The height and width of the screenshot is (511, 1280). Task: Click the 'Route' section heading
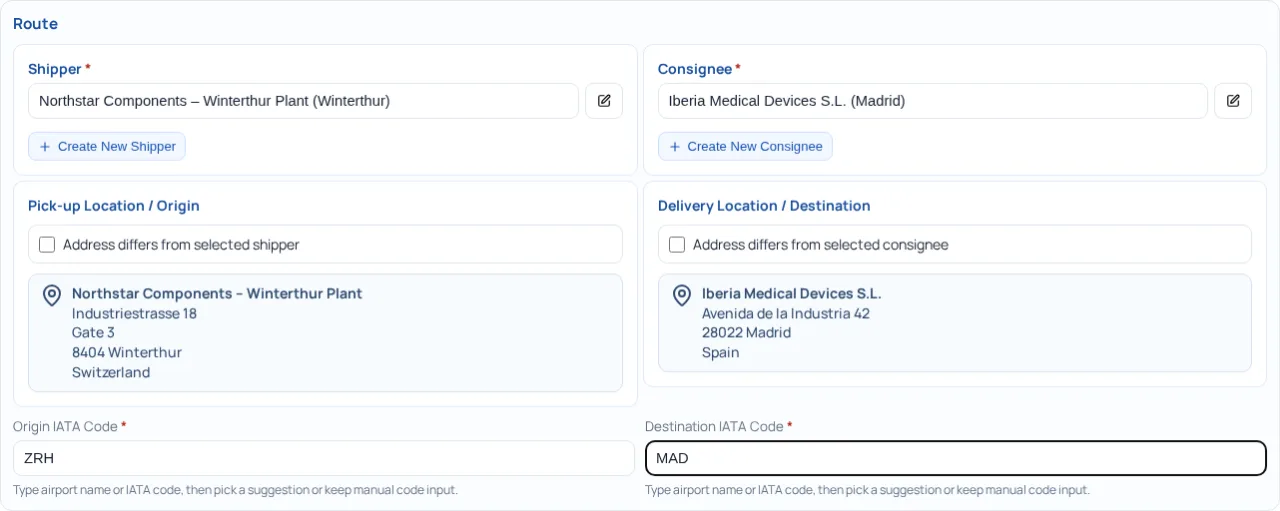pyautogui.click(x=35, y=23)
